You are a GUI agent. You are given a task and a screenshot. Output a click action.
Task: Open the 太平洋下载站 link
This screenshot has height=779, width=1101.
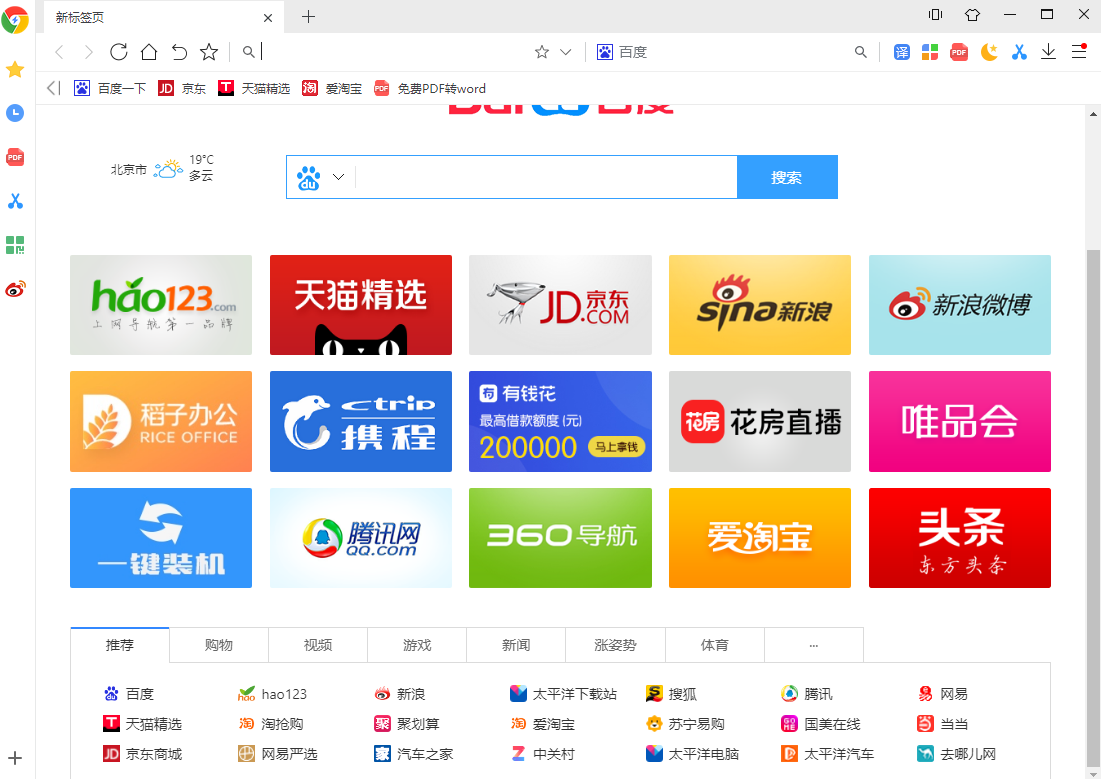[563, 694]
